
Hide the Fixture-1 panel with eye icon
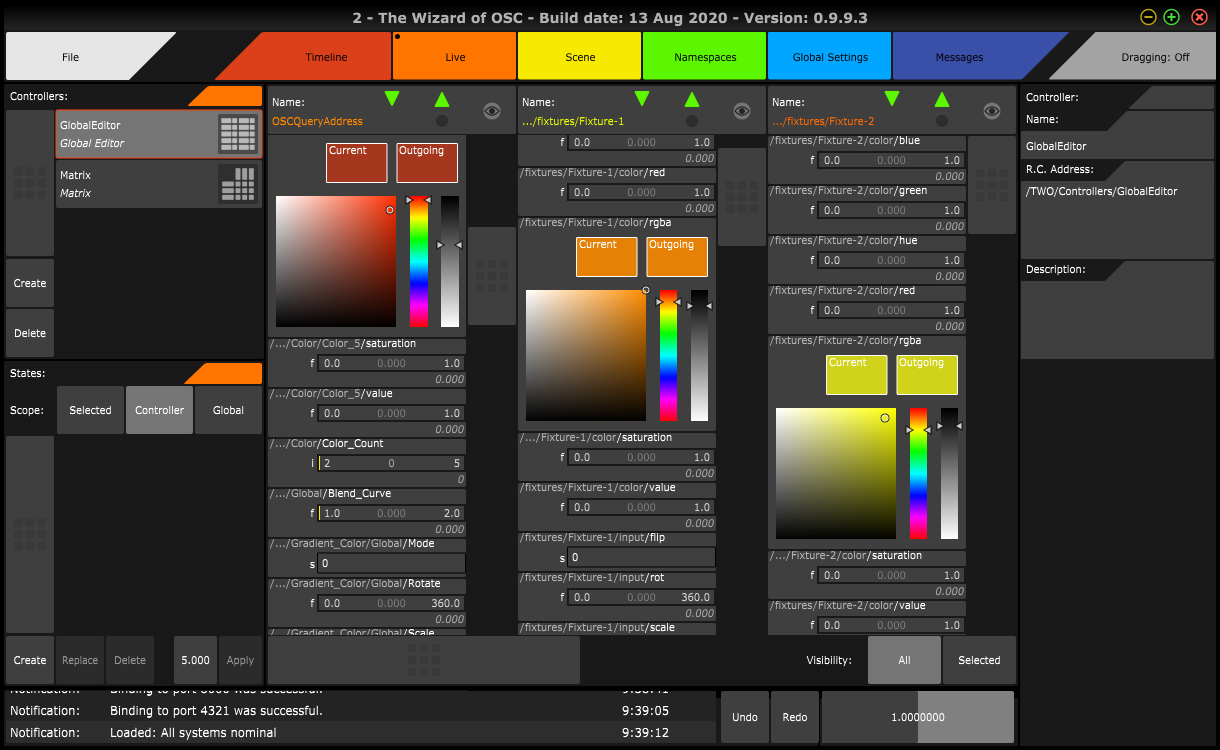741,111
